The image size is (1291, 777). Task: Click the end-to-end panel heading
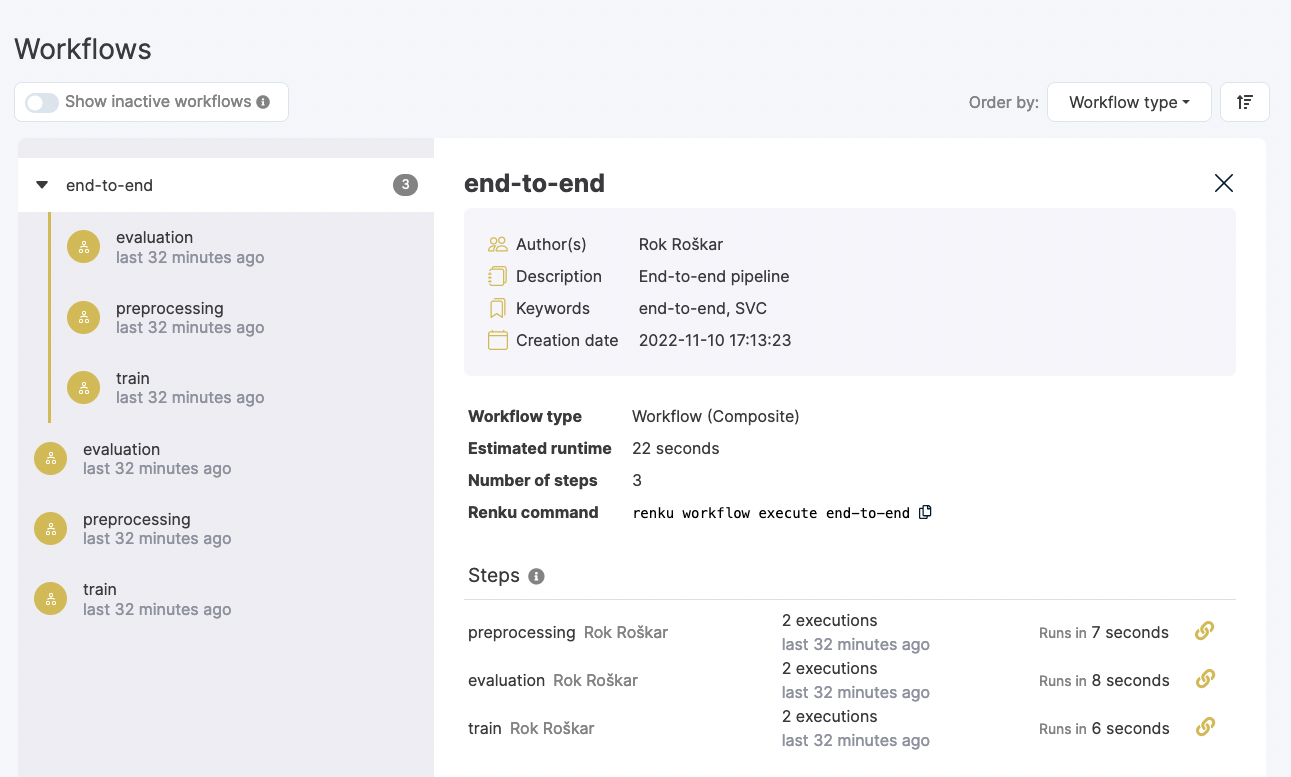pyautogui.click(x=535, y=183)
